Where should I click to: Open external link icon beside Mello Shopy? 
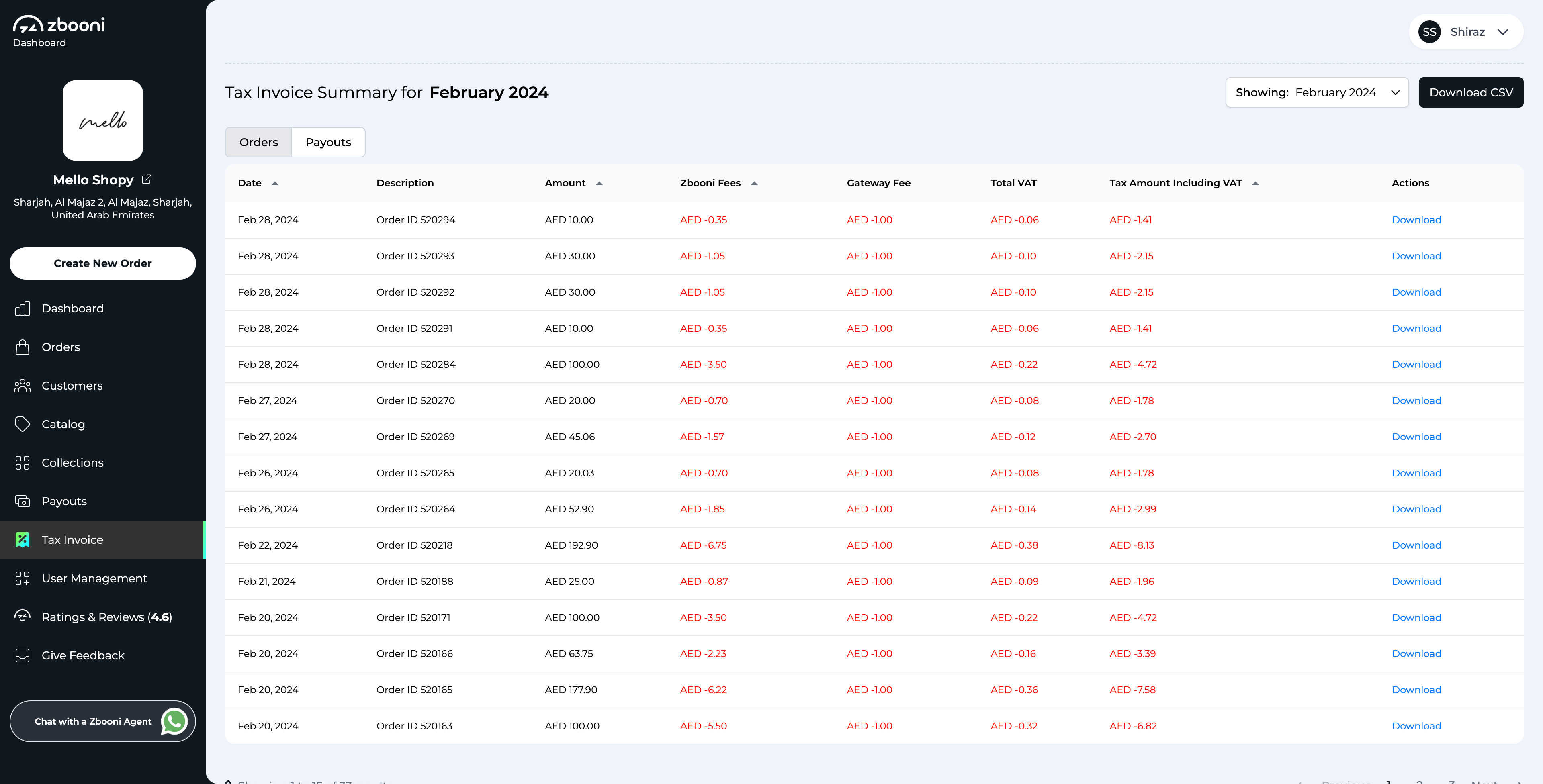pyautogui.click(x=147, y=180)
